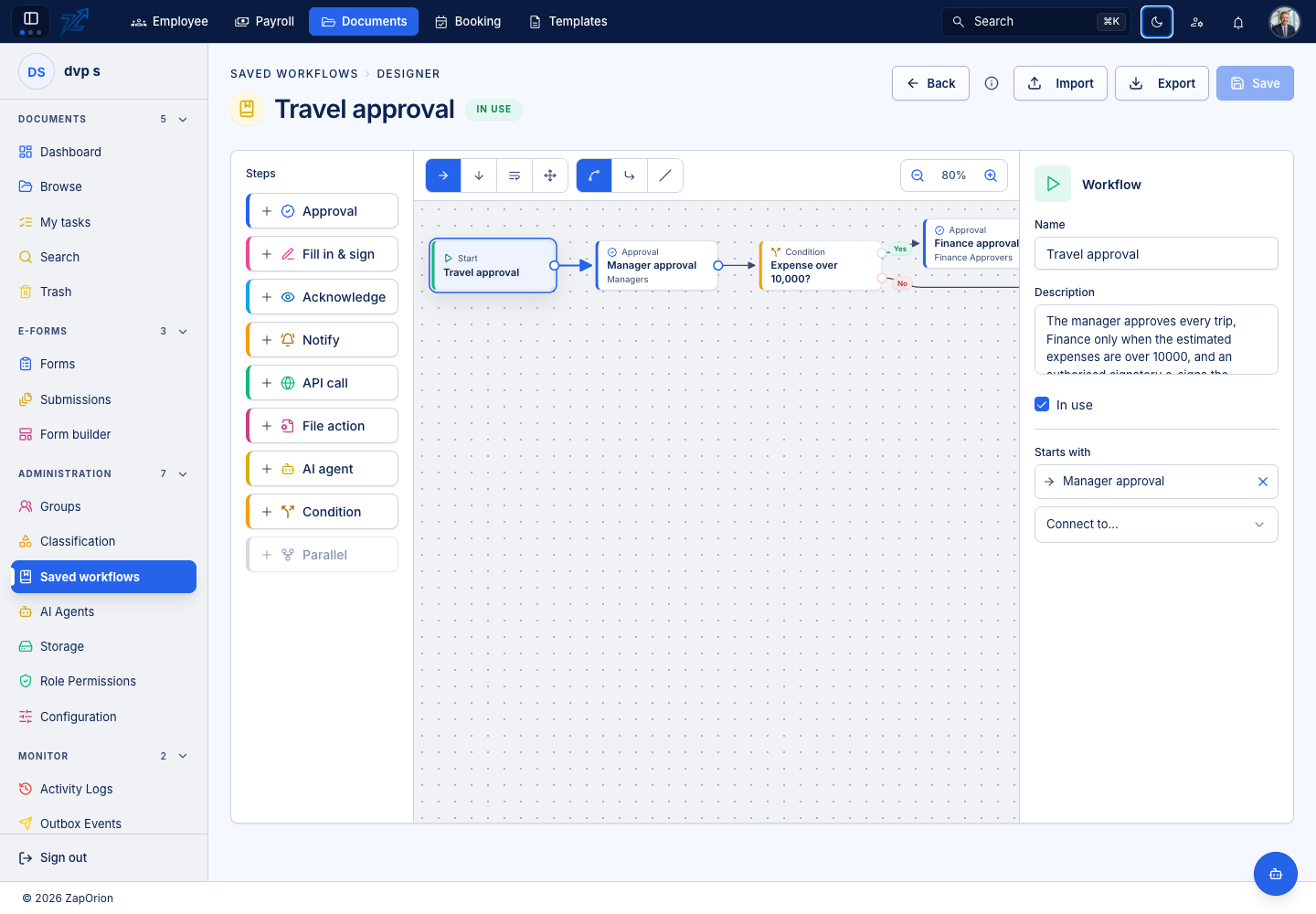Collapse the Documents sidebar section
Image resolution: width=1316 pixels, height=914 pixels.
(x=183, y=119)
